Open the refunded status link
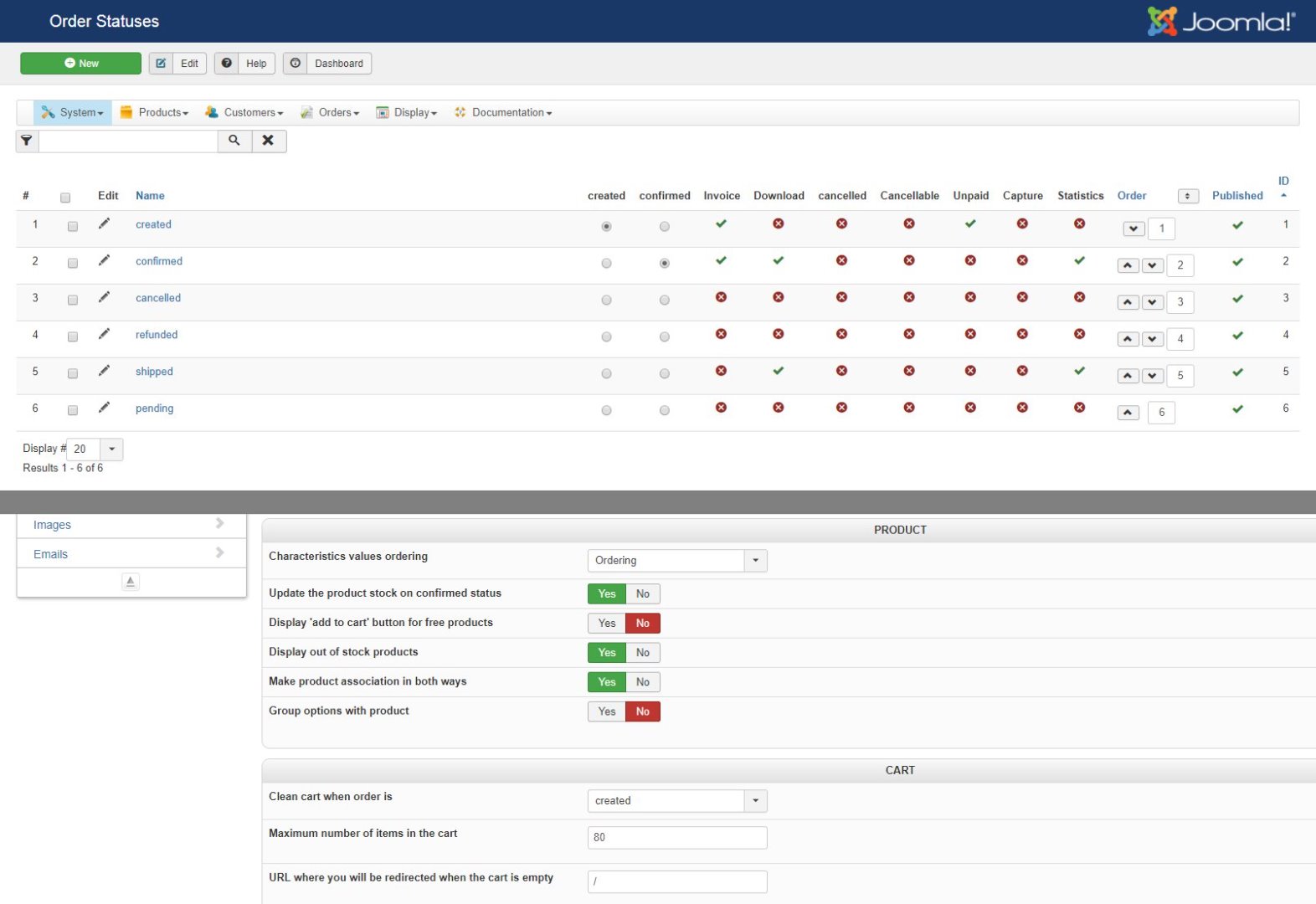The height and width of the screenshot is (904, 1316). (157, 335)
